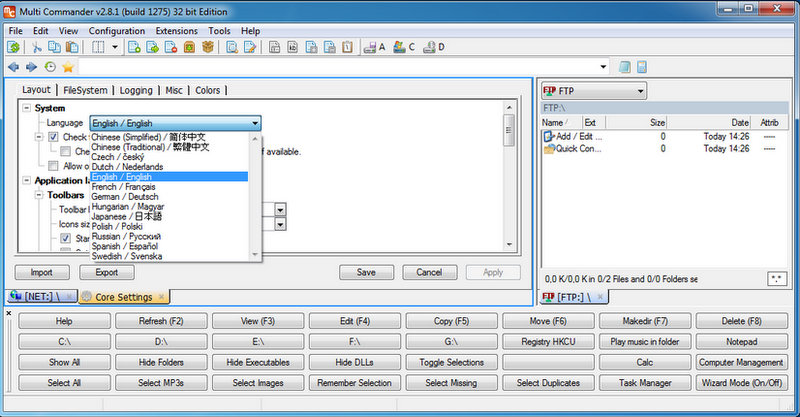Open the Configuration menu
Image resolution: width=800 pixels, height=417 pixels.
click(x=117, y=31)
